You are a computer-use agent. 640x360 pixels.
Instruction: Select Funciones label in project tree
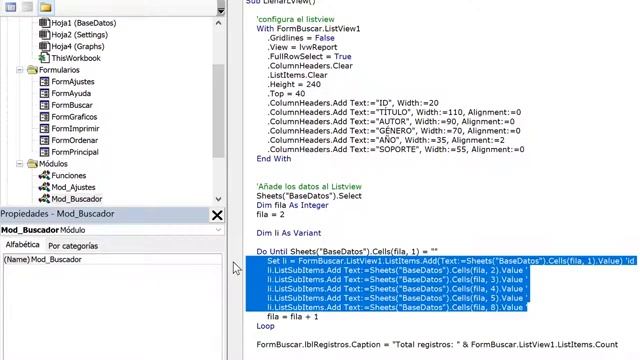69,176
